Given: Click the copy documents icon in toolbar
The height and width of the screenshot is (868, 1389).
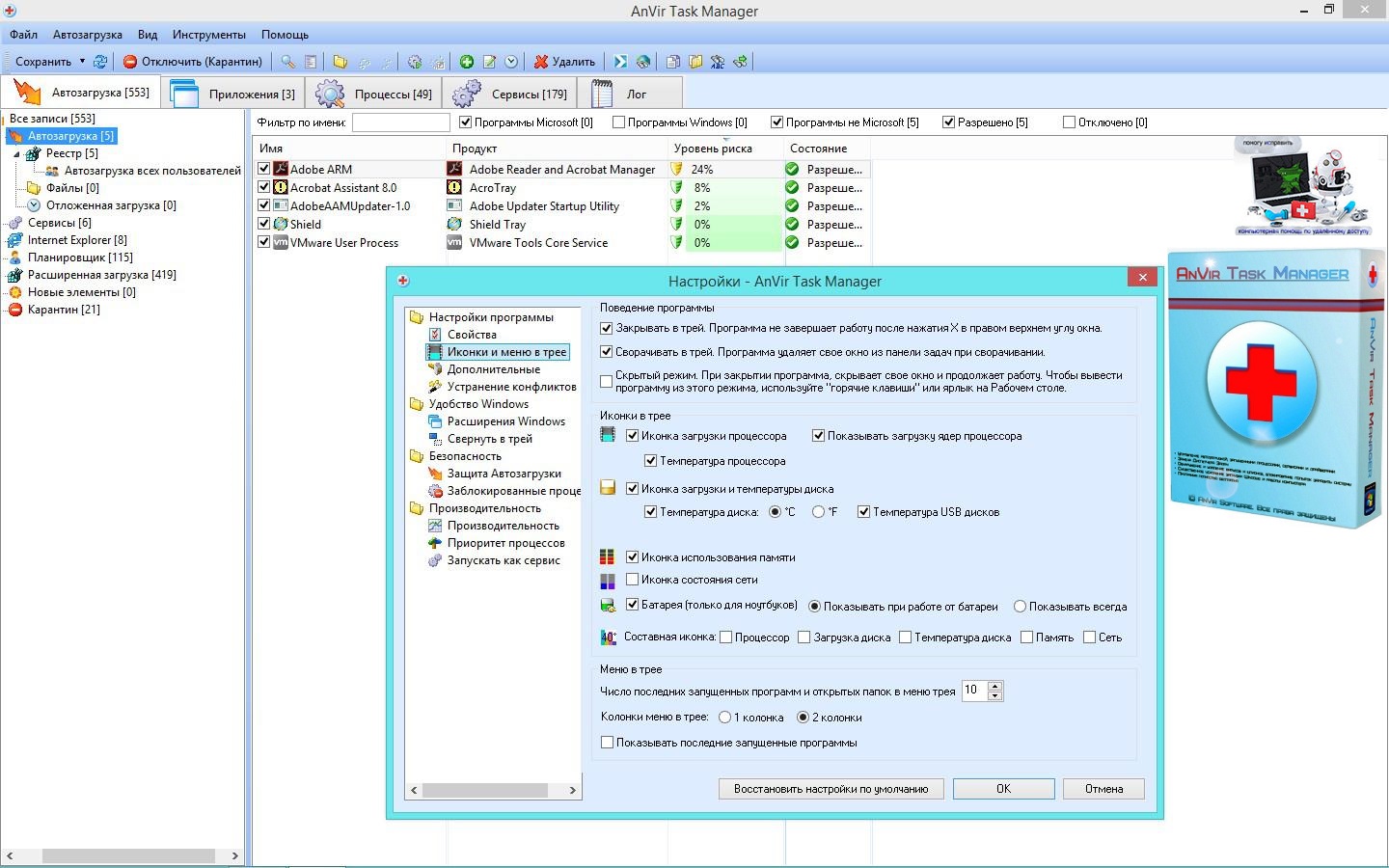Looking at the screenshot, I should tap(673, 62).
